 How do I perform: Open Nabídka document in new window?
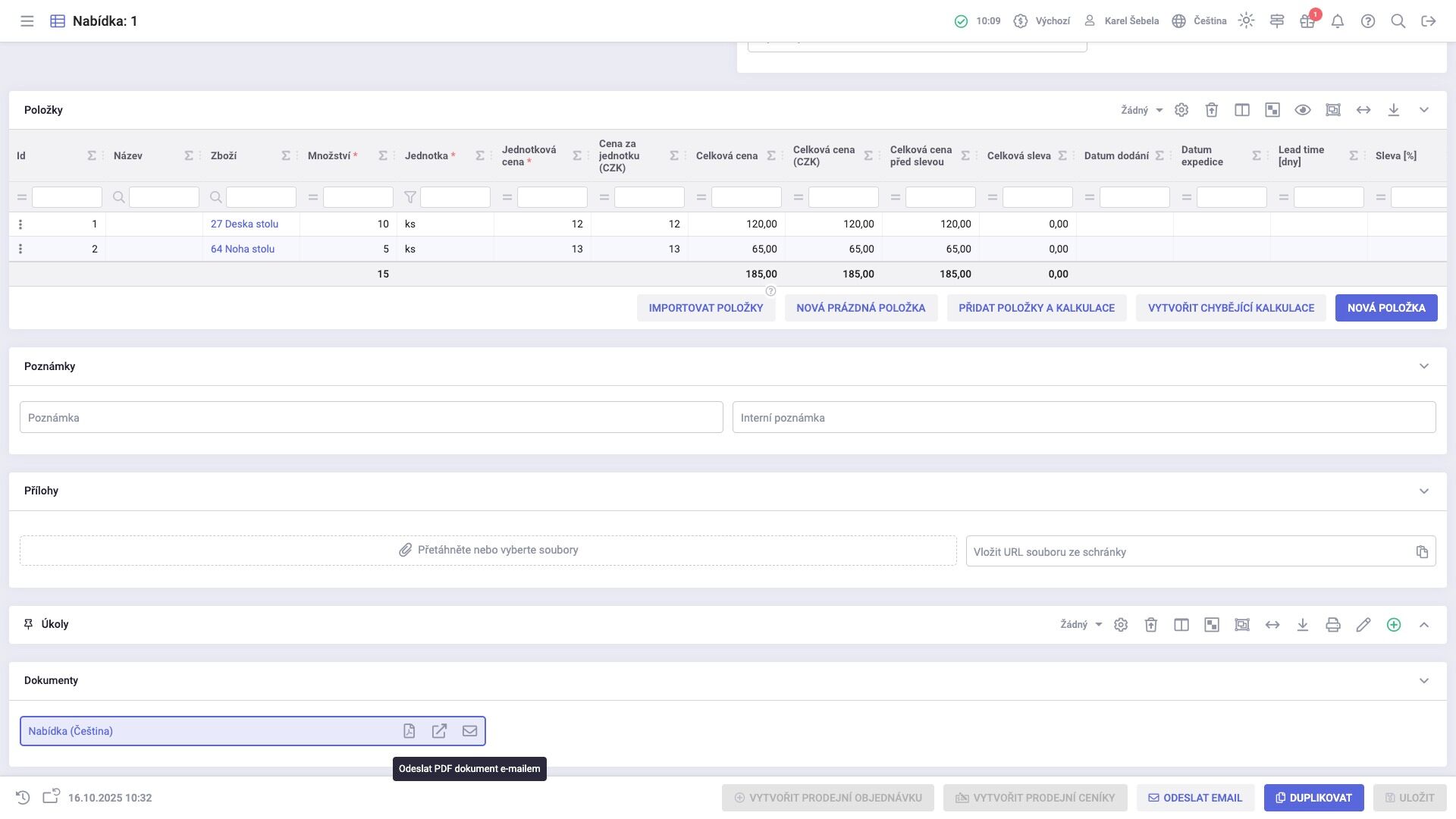(439, 731)
